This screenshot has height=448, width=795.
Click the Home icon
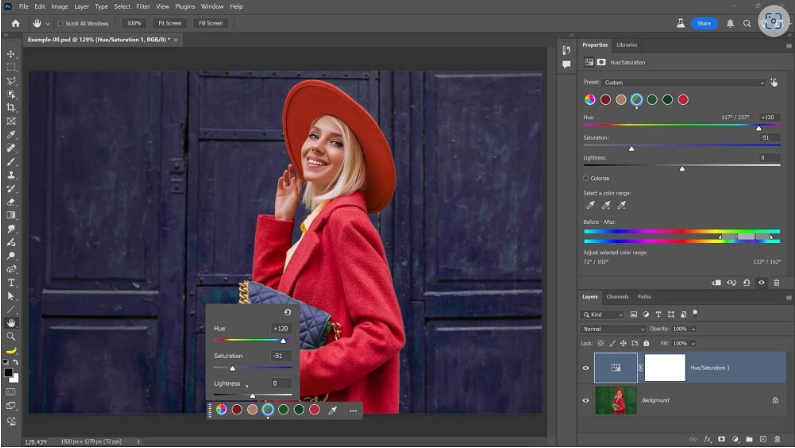click(16, 23)
